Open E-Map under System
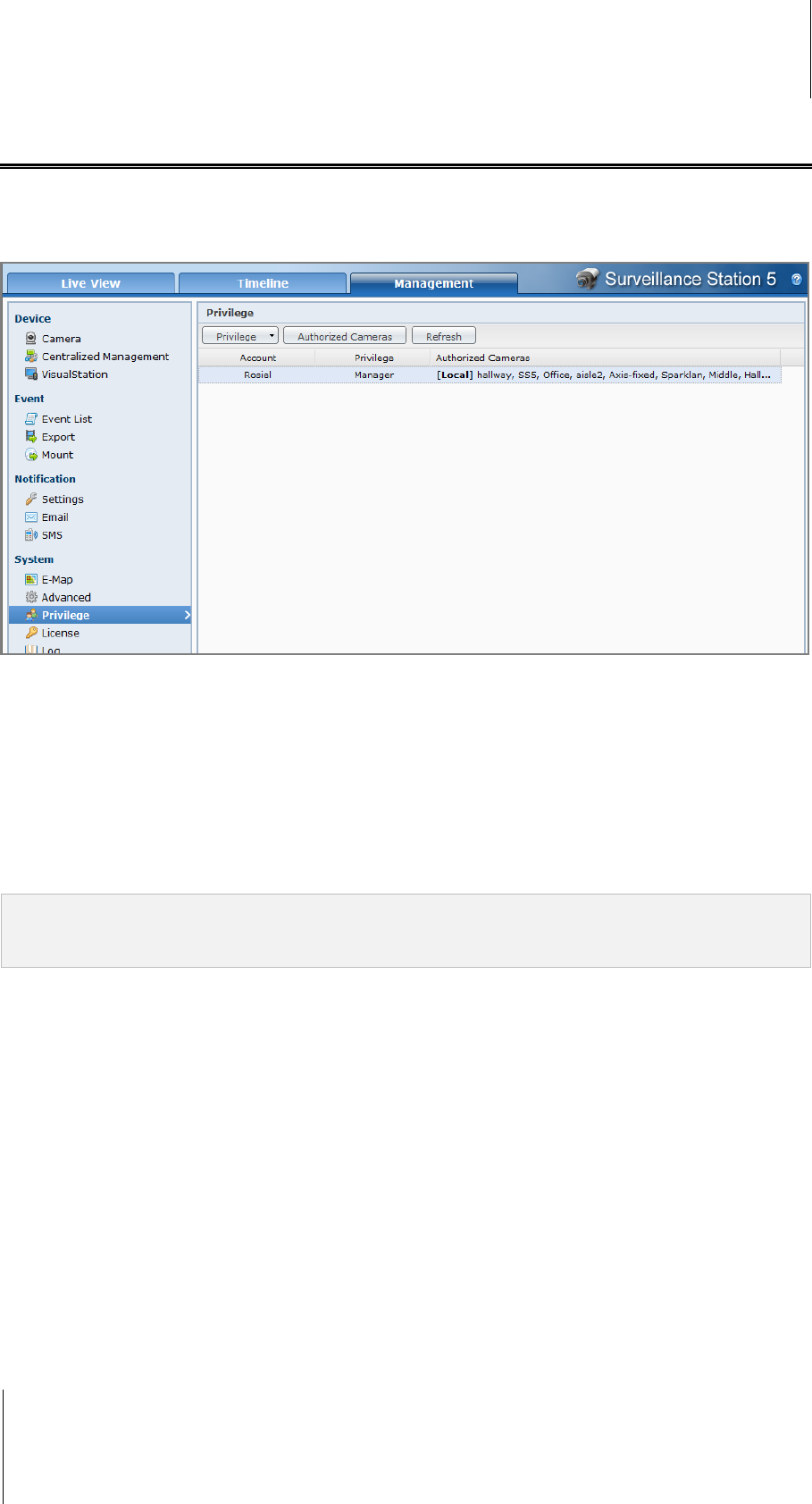Viewport: 812px width, 1504px height. [57, 580]
